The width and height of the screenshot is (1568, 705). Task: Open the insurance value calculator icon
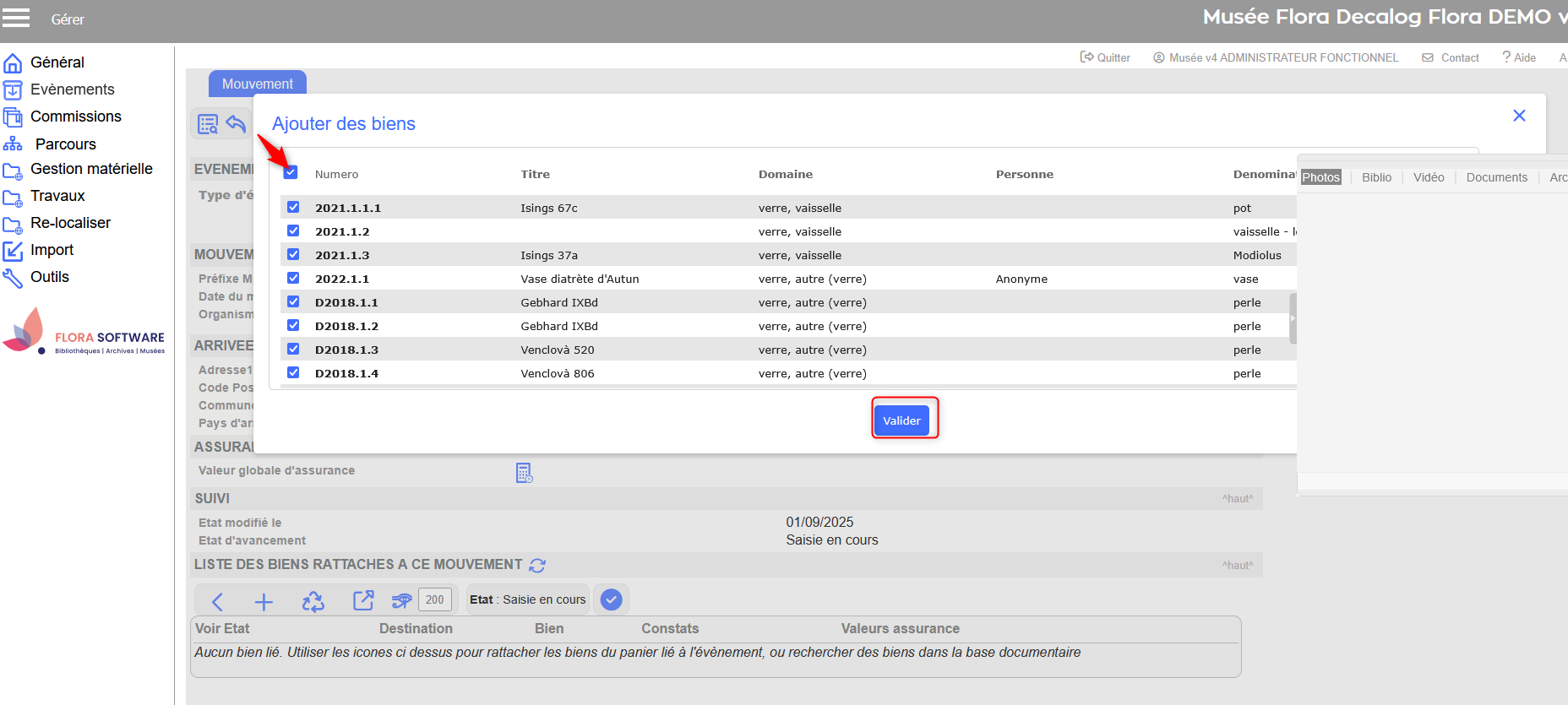pyautogui.click(x=524, y=473)
